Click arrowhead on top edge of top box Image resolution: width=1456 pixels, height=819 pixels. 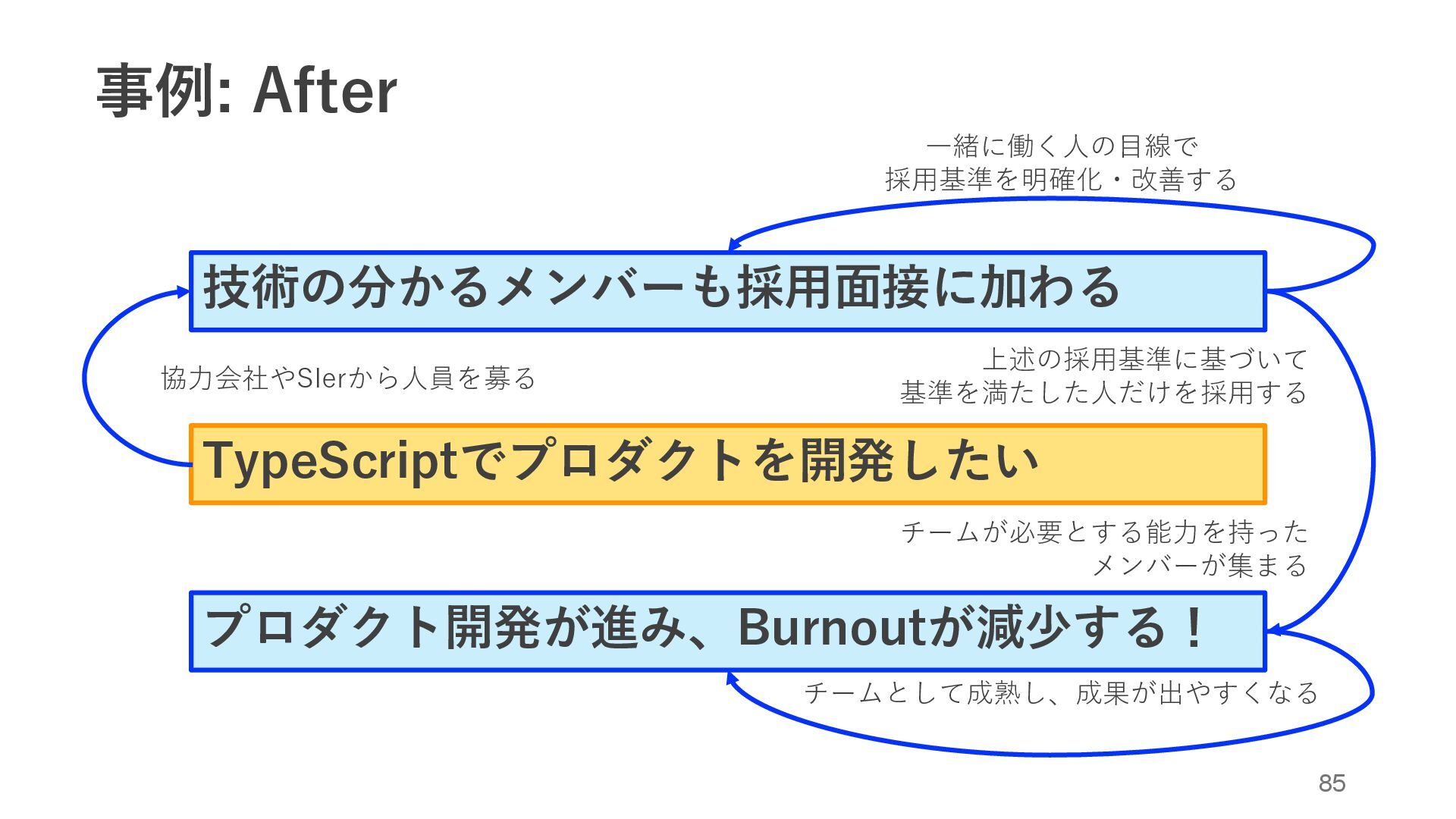[x=733, y=244]
